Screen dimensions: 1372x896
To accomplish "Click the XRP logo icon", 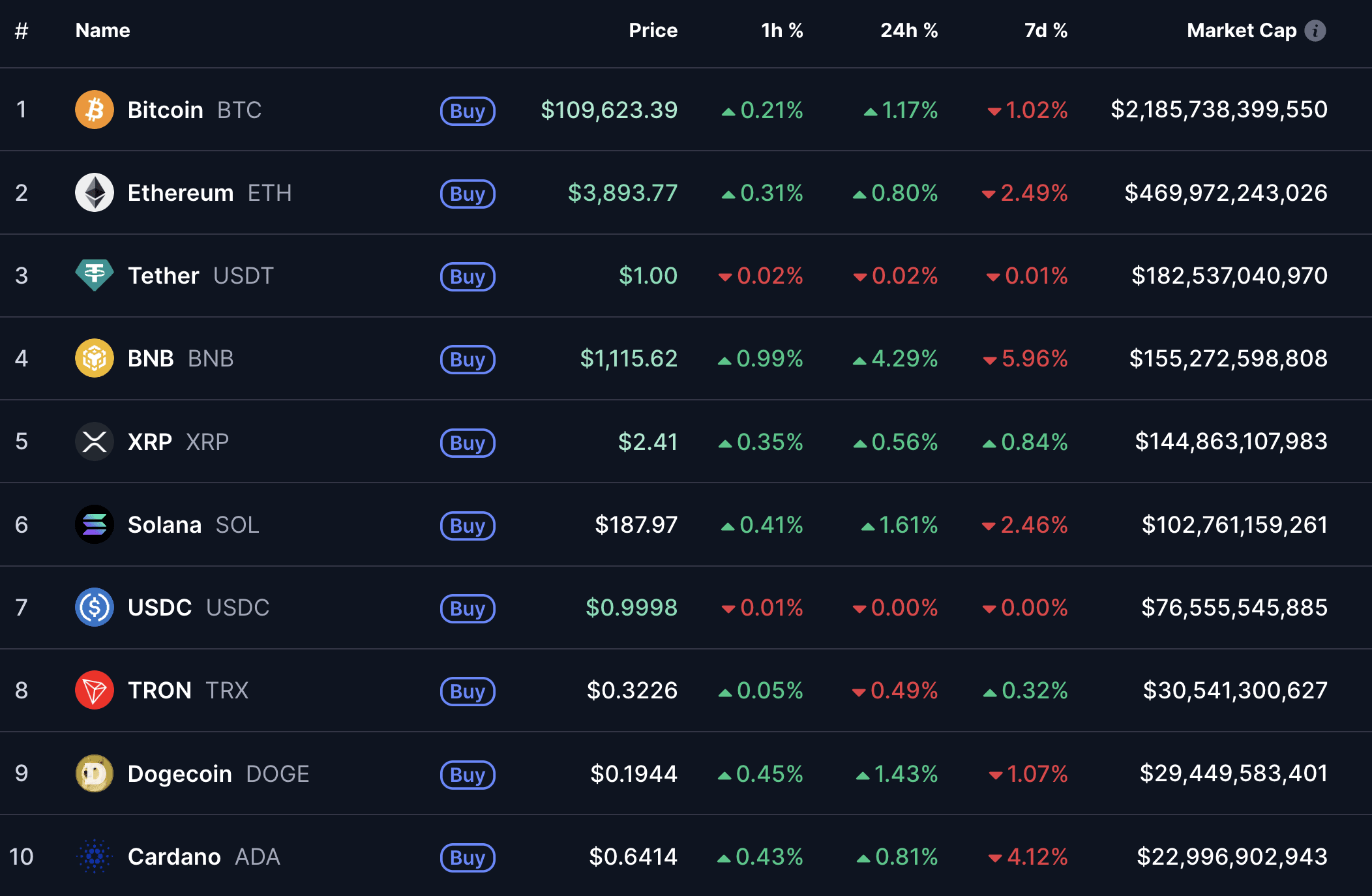I will (95, 441).
